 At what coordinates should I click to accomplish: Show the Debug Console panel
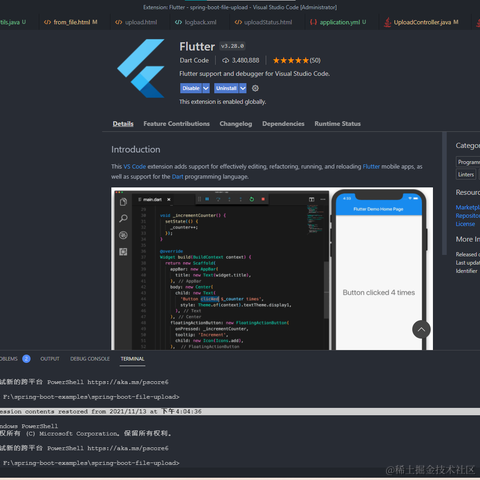(90, 359)
